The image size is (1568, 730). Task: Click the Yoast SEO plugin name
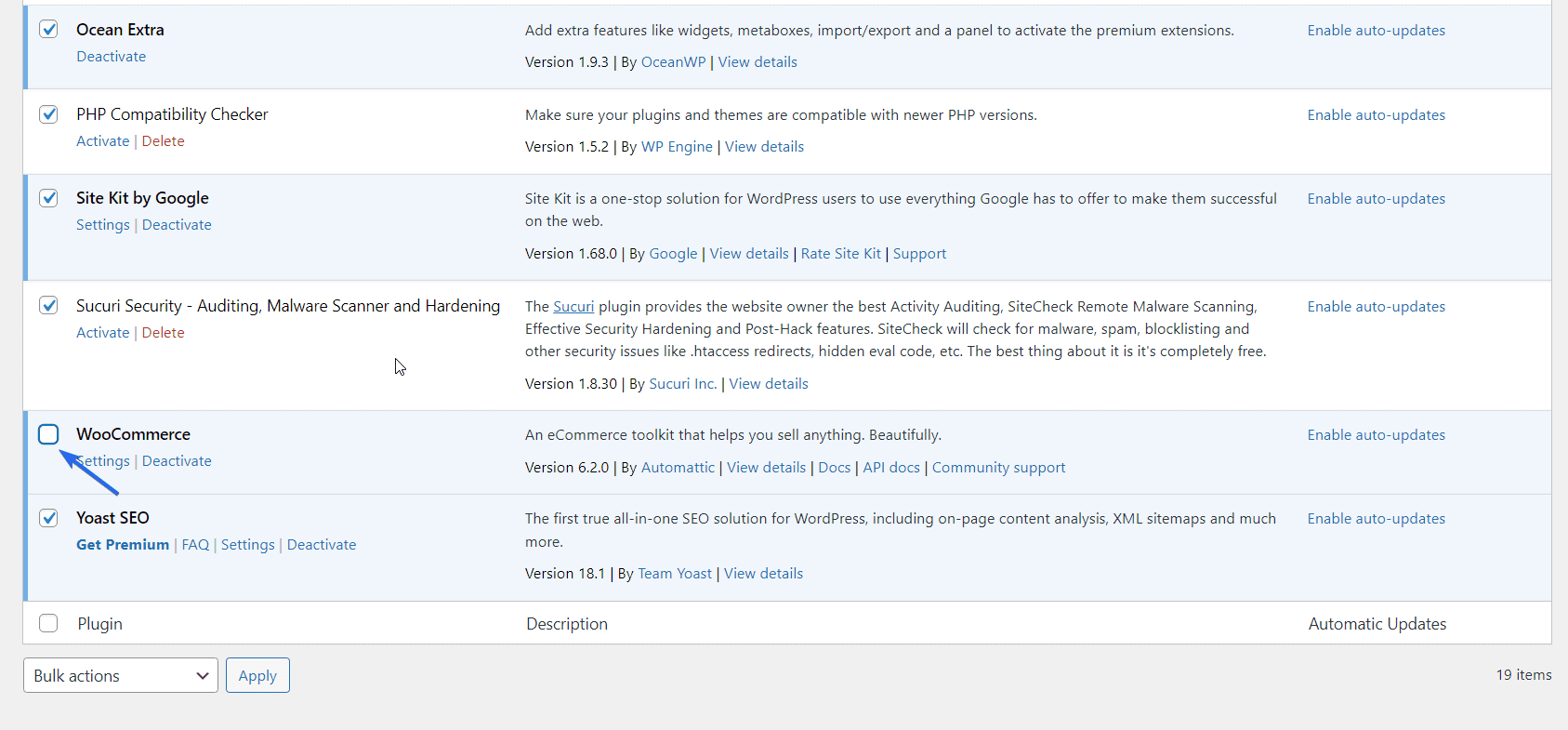tap(112, 518)
